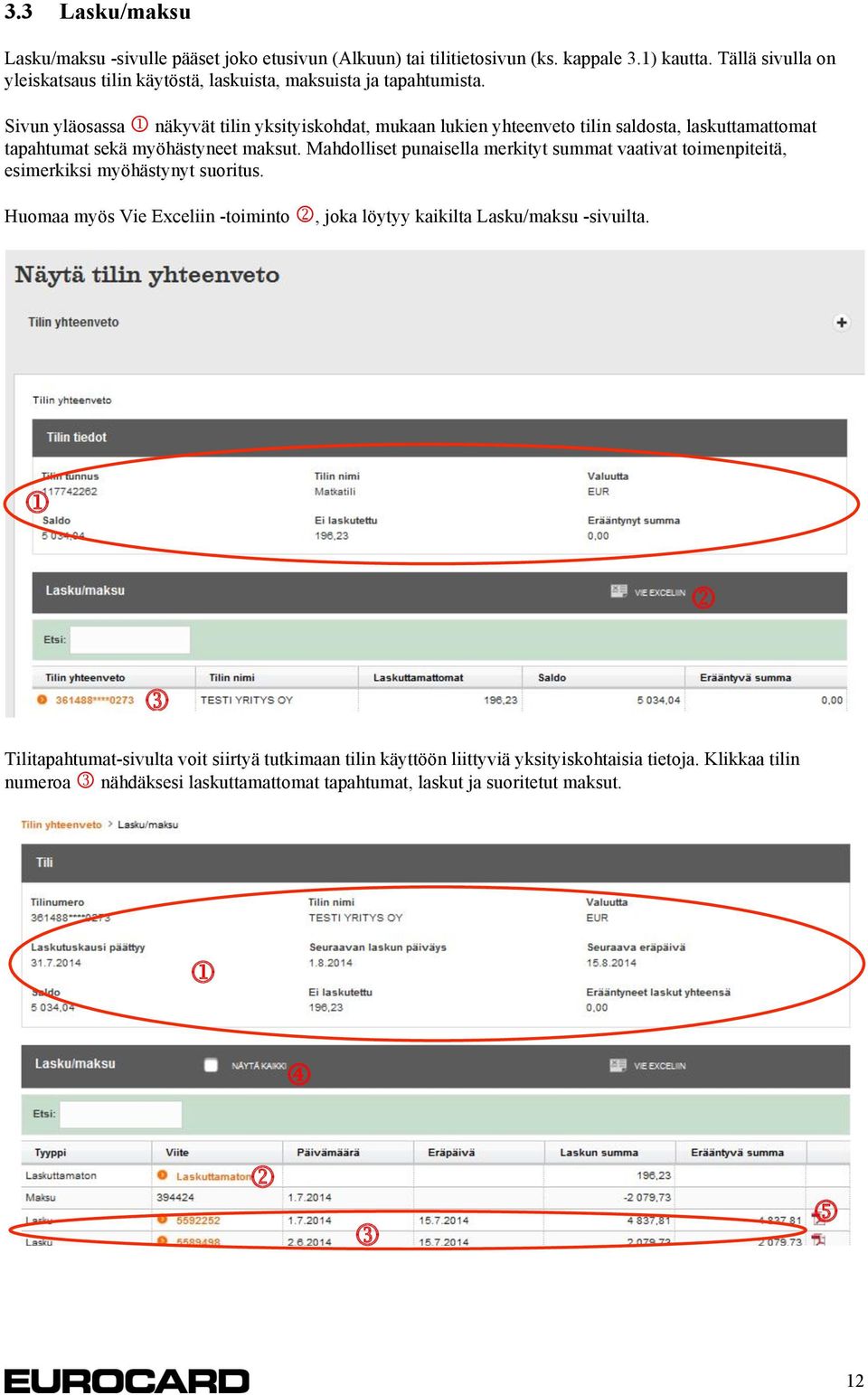The width and height of the screenshot is (868, 1395).
Task: Open account number 361488****0273 link
Action: (94, 700)
